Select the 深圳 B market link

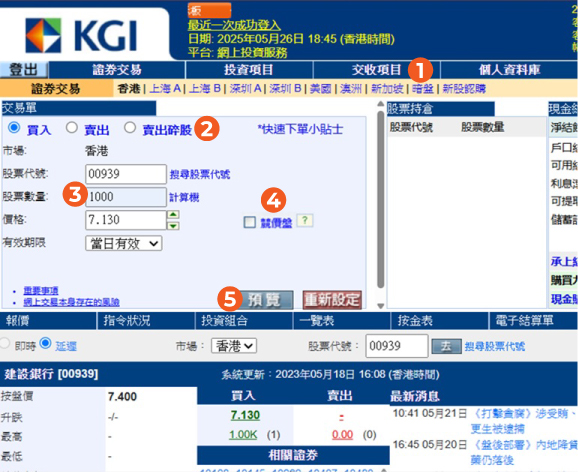click(x=285, y=88)
